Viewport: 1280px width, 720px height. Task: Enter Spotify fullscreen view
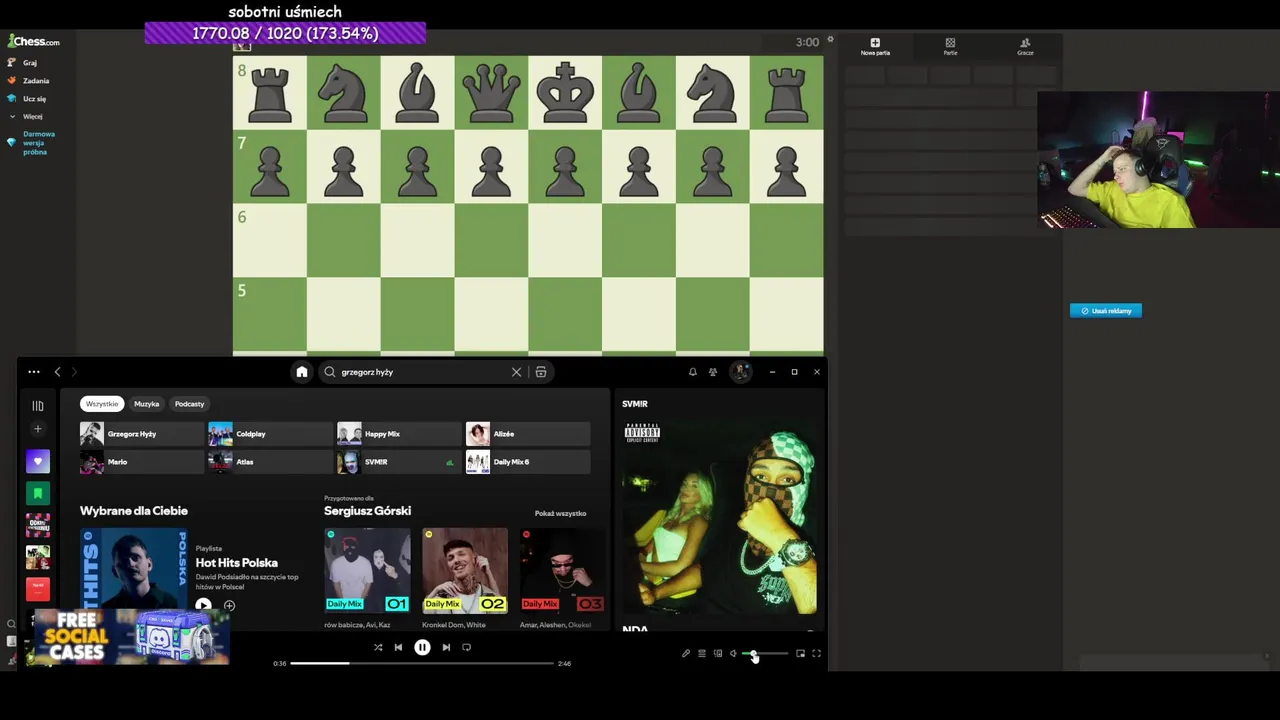pos(816,653)
